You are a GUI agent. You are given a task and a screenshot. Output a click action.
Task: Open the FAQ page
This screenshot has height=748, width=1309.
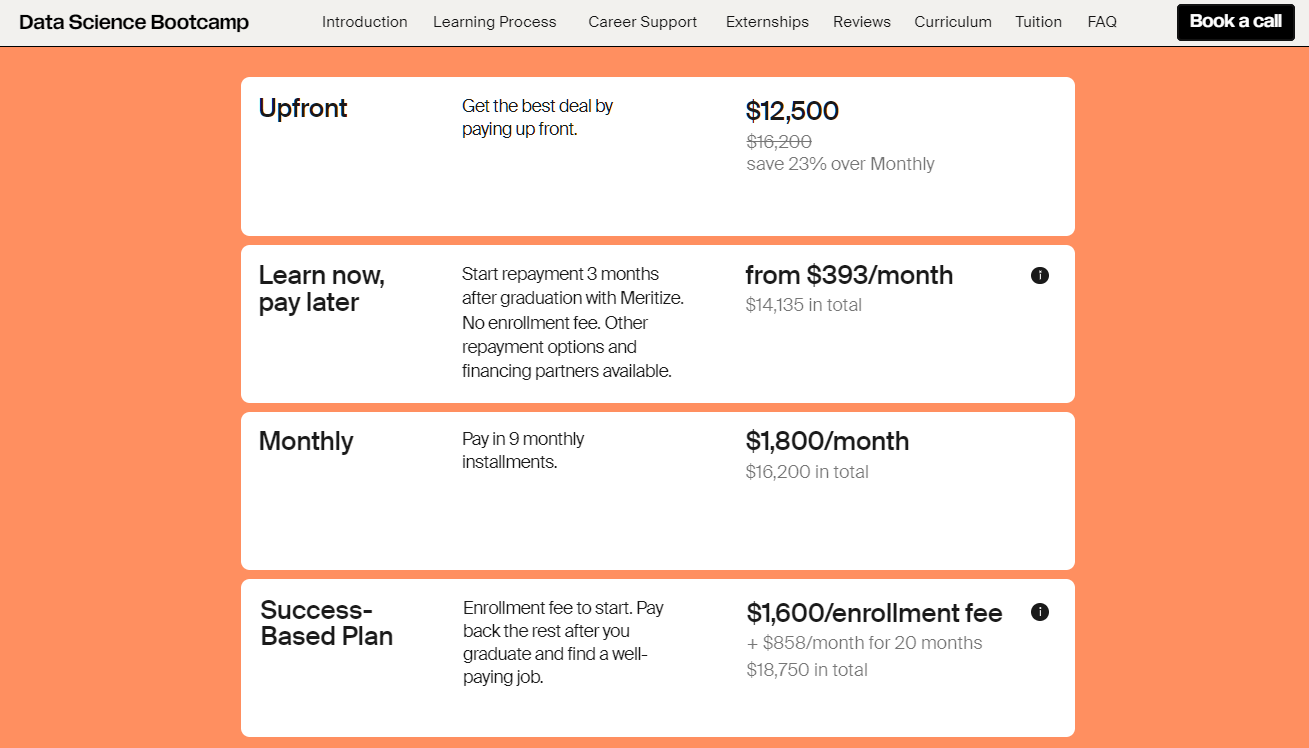pos(1102,21)
